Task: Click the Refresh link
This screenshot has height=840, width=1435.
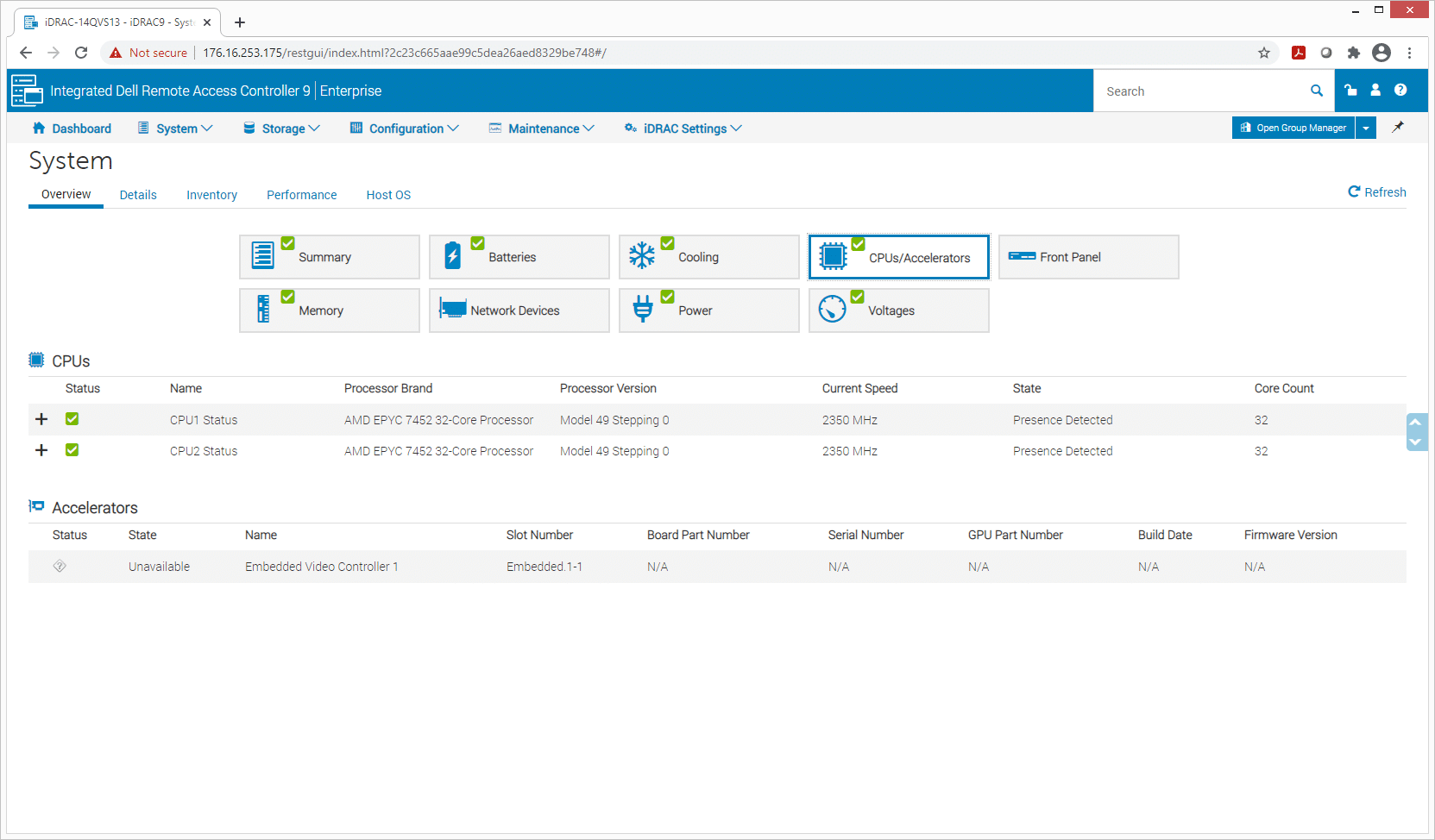Action: coord(1377,192)
